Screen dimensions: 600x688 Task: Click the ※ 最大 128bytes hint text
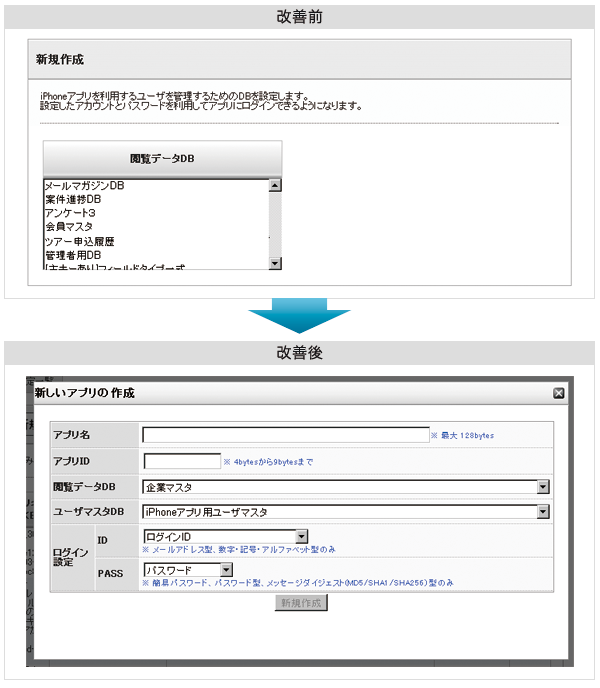coord(463,435)
